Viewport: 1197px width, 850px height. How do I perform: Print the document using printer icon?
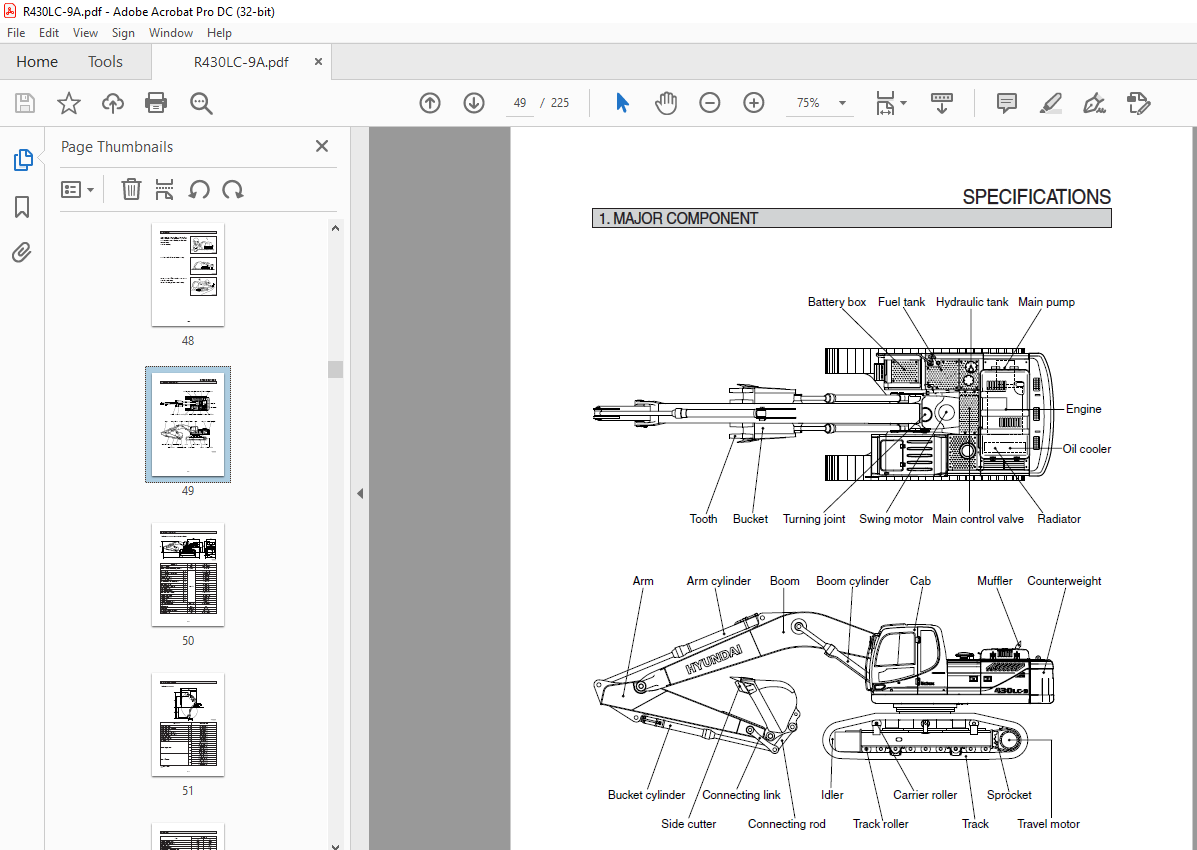[156, 103]
